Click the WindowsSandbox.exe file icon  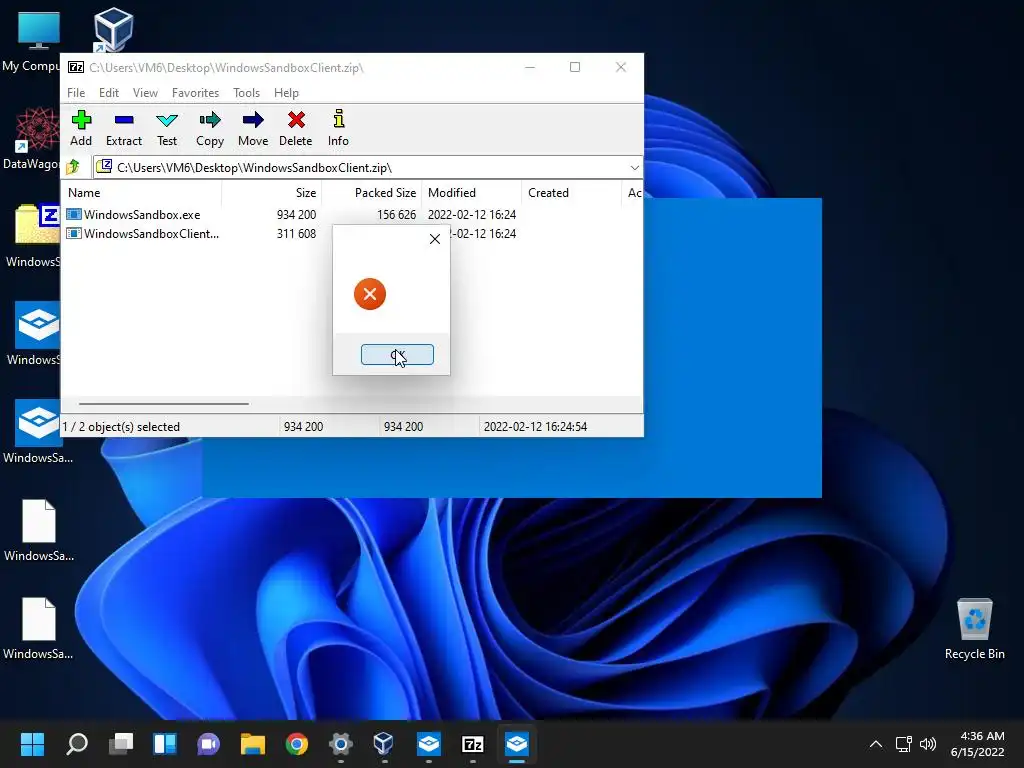pos(74,214)
